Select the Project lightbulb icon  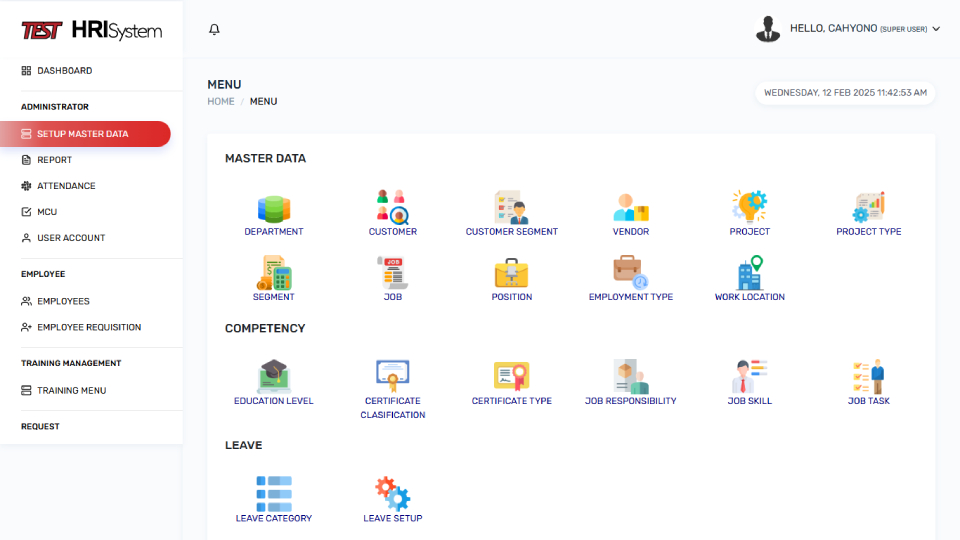pyautogui.click(x=749, y=208)
